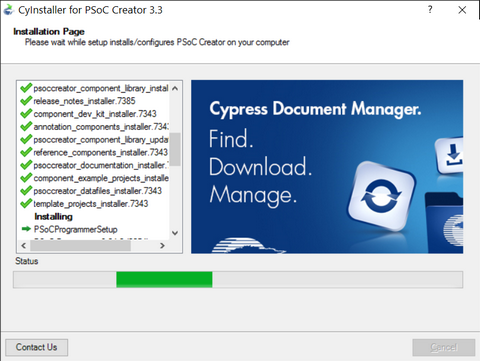480x361 pixels.
Task: Select the release_notes_installer.7385 row
Action: tap(84, 101)
